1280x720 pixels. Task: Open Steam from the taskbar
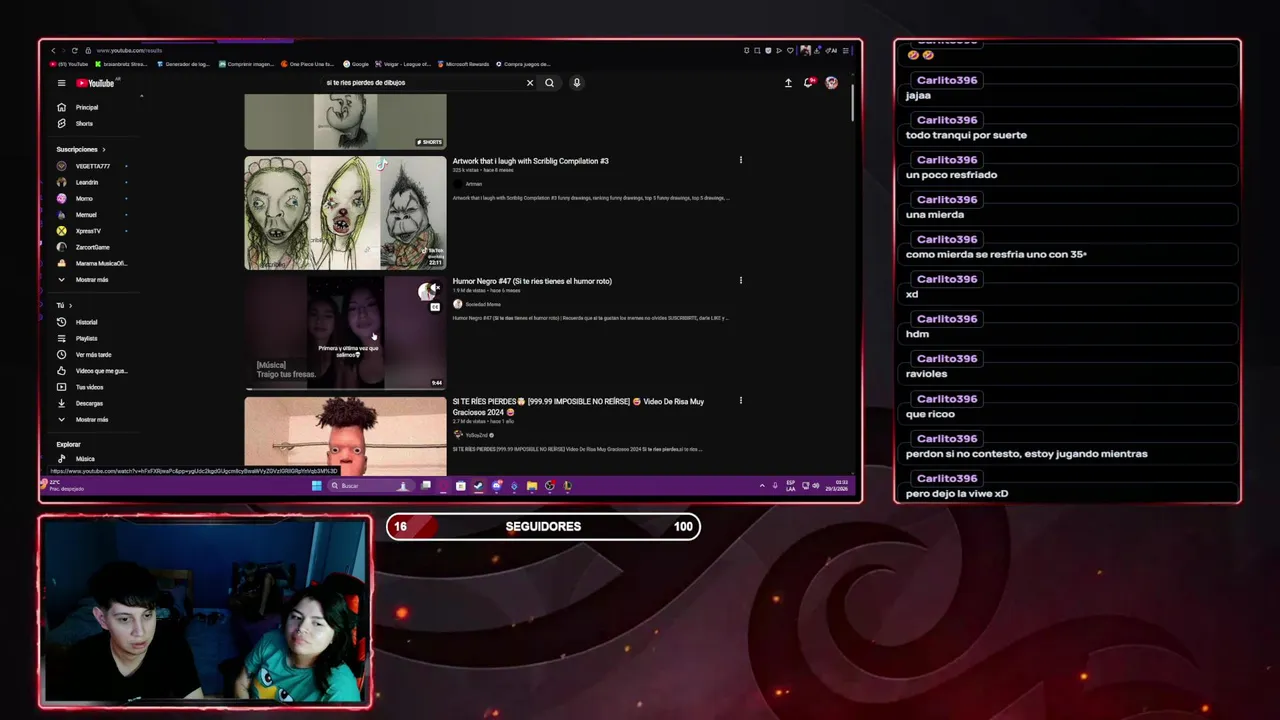coord(478,486)
